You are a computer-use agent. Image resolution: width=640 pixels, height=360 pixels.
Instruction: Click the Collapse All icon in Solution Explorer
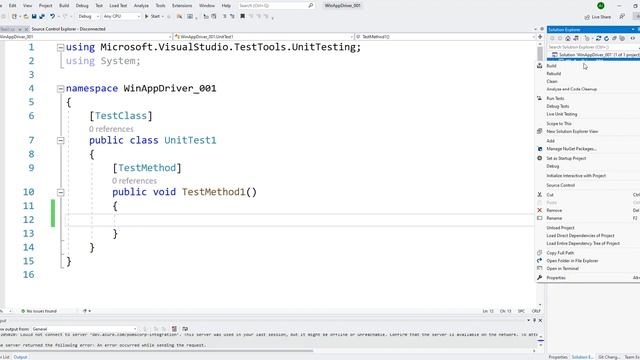coord(614,38)
